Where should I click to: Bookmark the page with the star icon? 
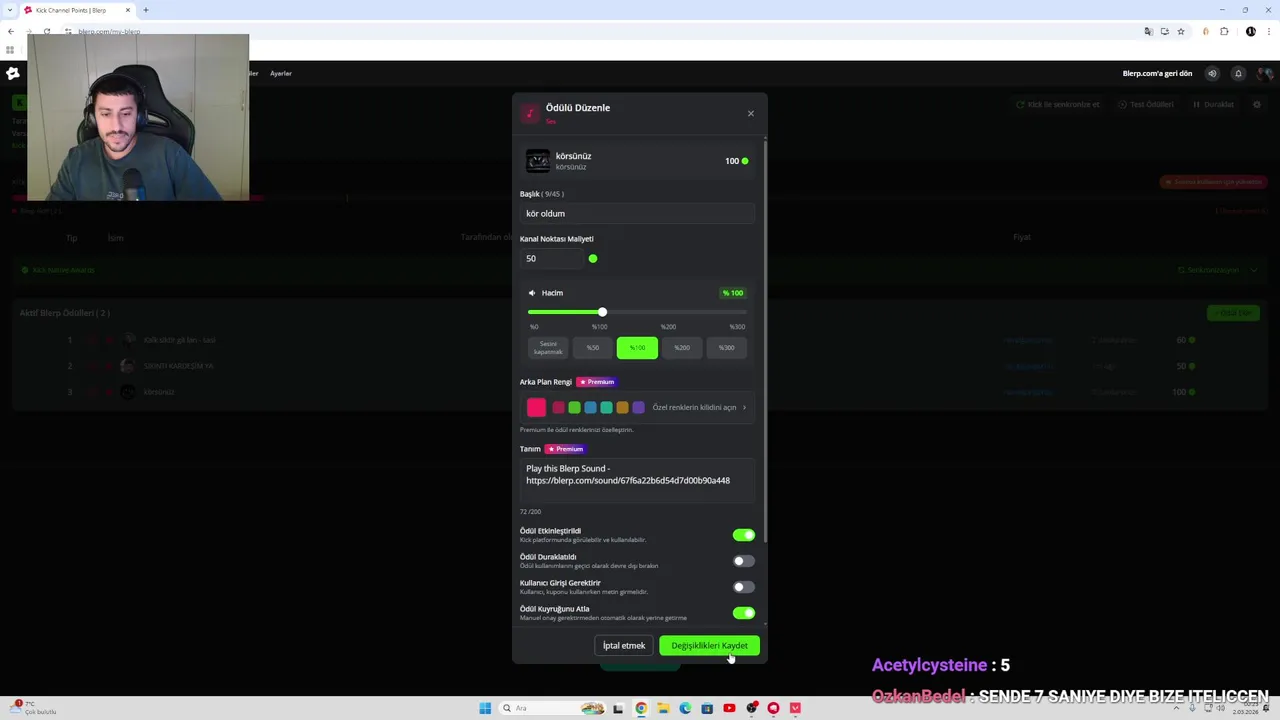(1181, 31)
